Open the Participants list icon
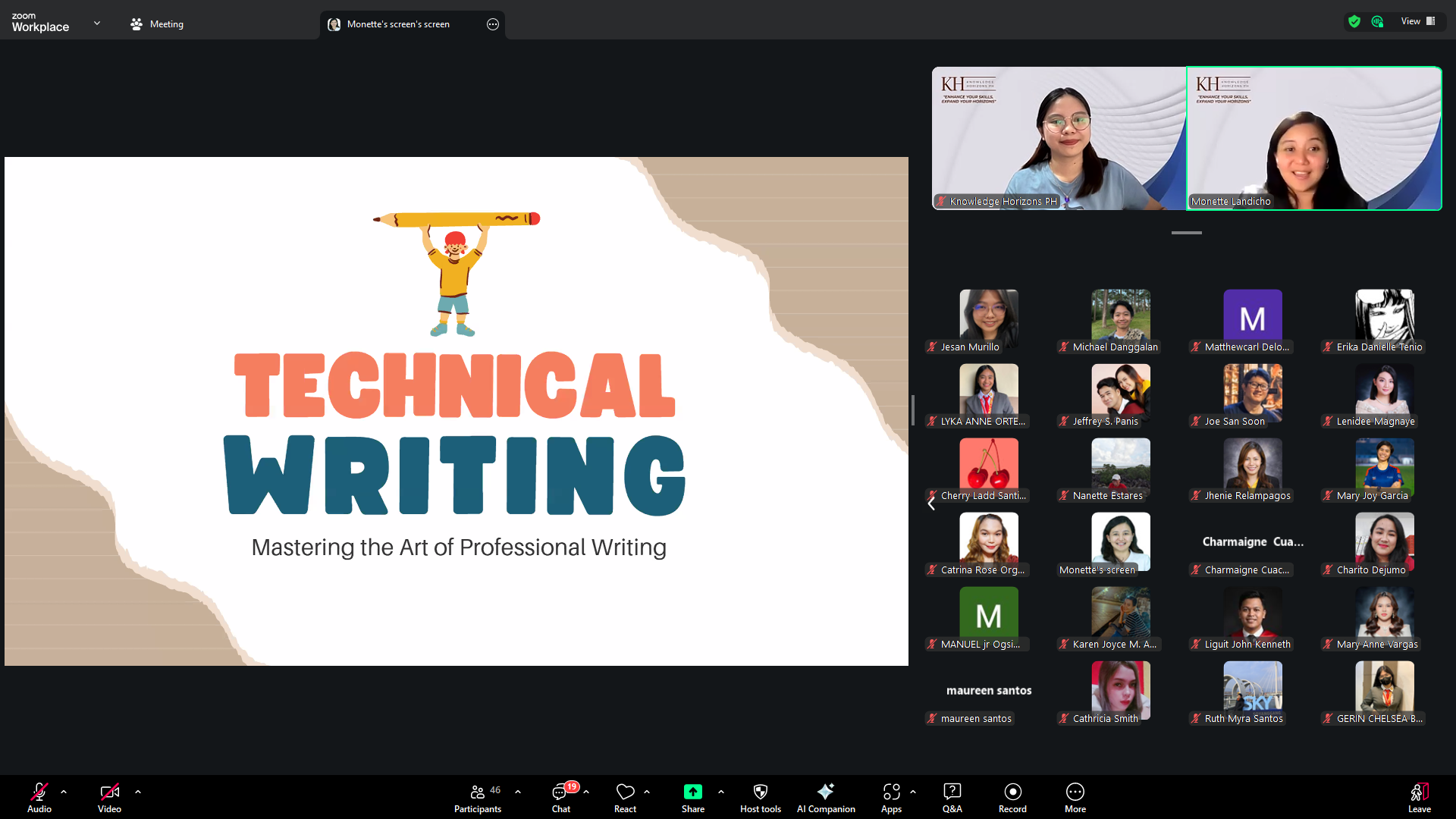 click(x=477, y=792)
